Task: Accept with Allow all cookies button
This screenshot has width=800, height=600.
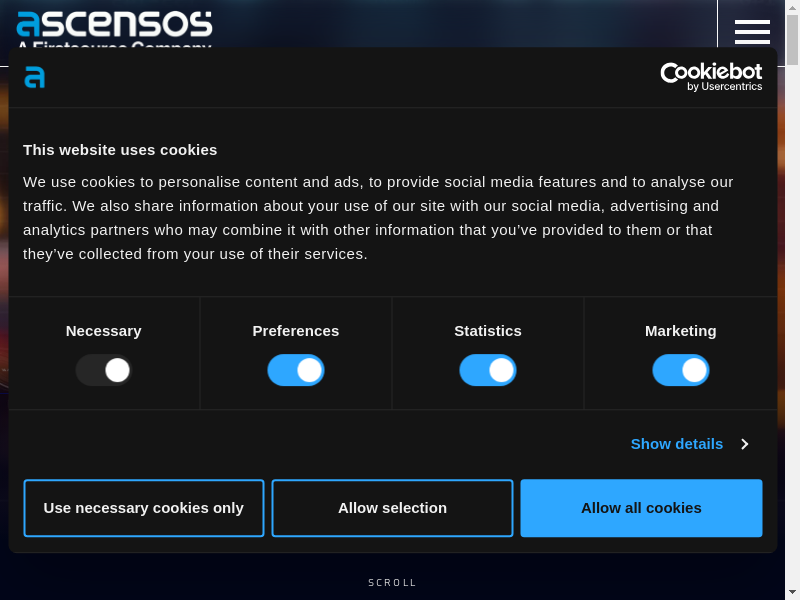Action: pyautogui.click(x=641, y=508)
